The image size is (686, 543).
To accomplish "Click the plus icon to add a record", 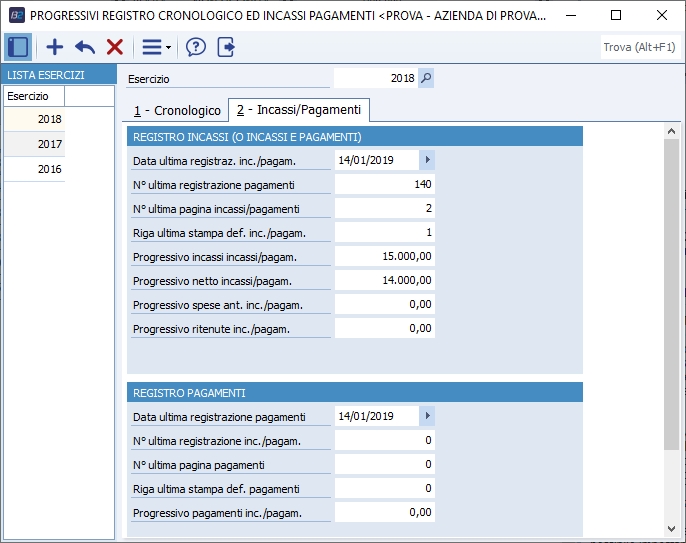I will point(55,47).
